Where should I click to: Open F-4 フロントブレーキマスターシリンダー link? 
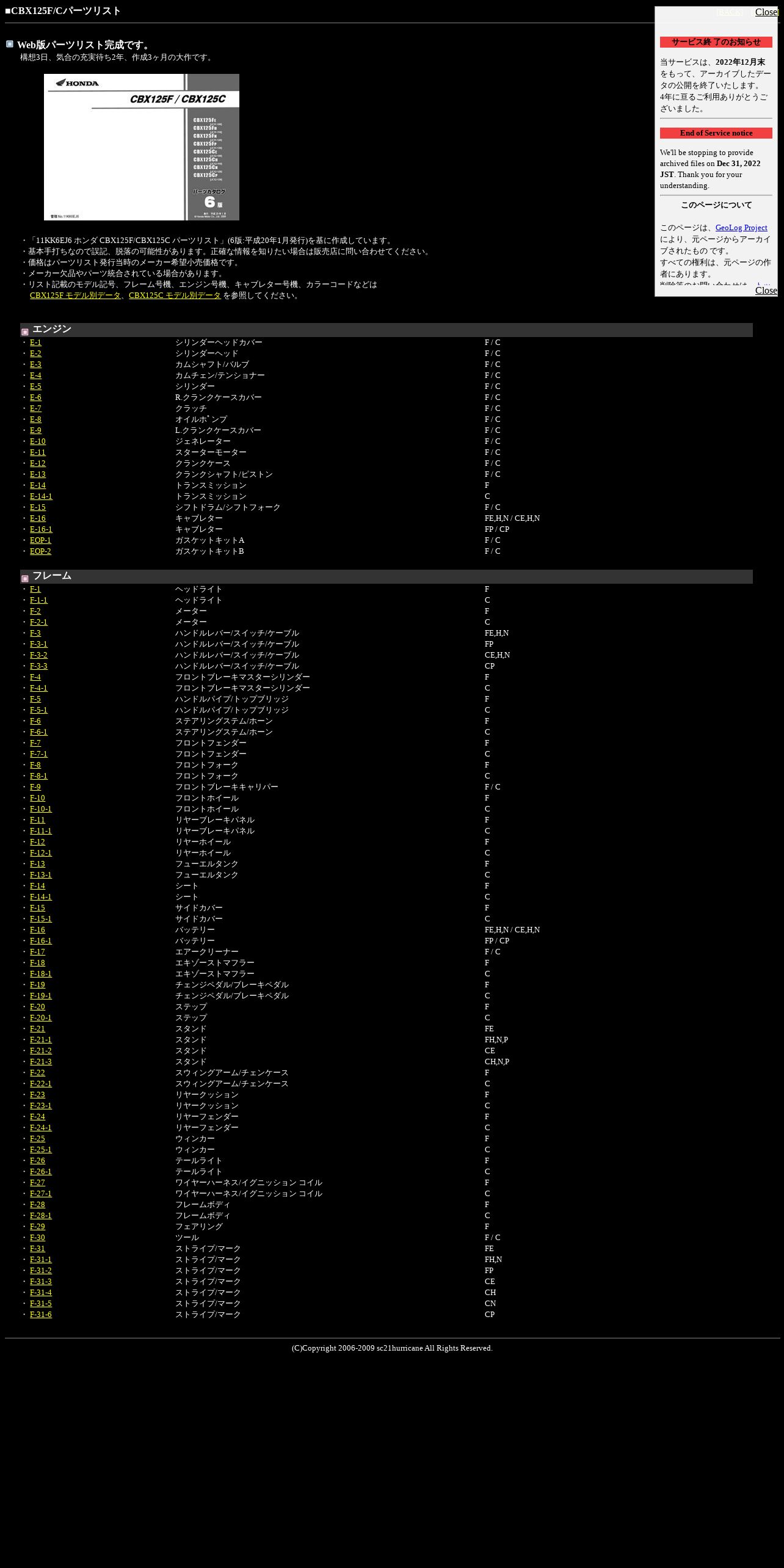tap(35, 677)
